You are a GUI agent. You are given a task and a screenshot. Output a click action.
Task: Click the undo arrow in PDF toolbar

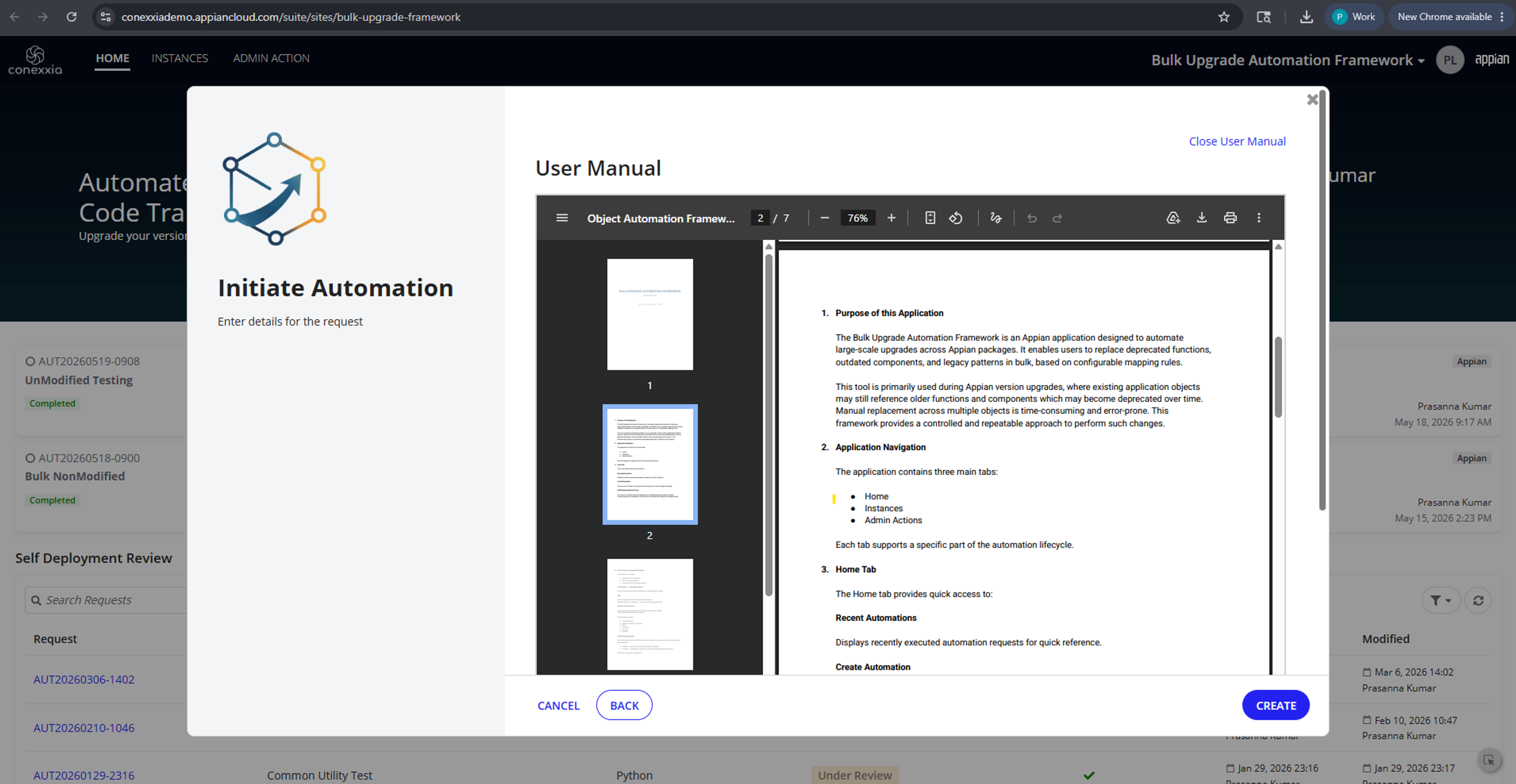click(x=1032, y=218)
